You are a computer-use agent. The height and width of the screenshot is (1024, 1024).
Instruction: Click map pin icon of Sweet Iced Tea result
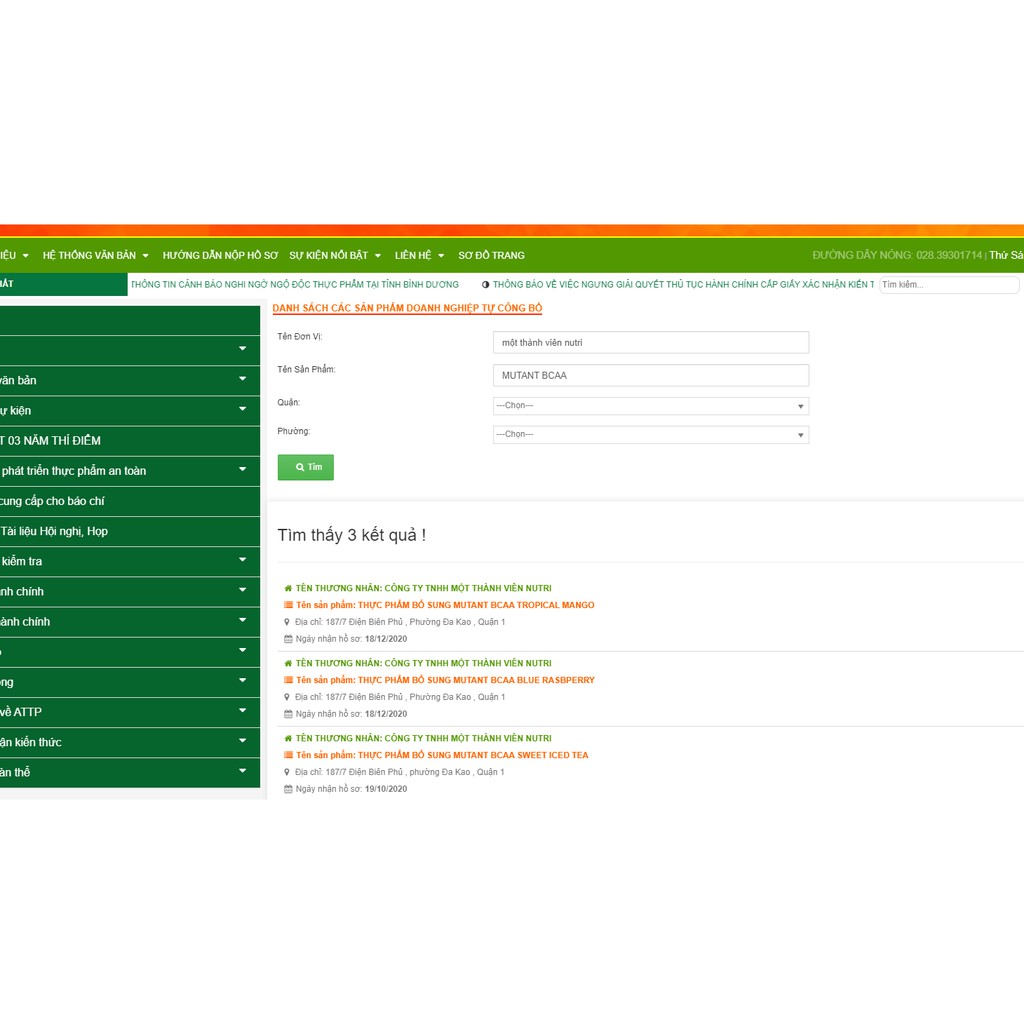[288, 772]
